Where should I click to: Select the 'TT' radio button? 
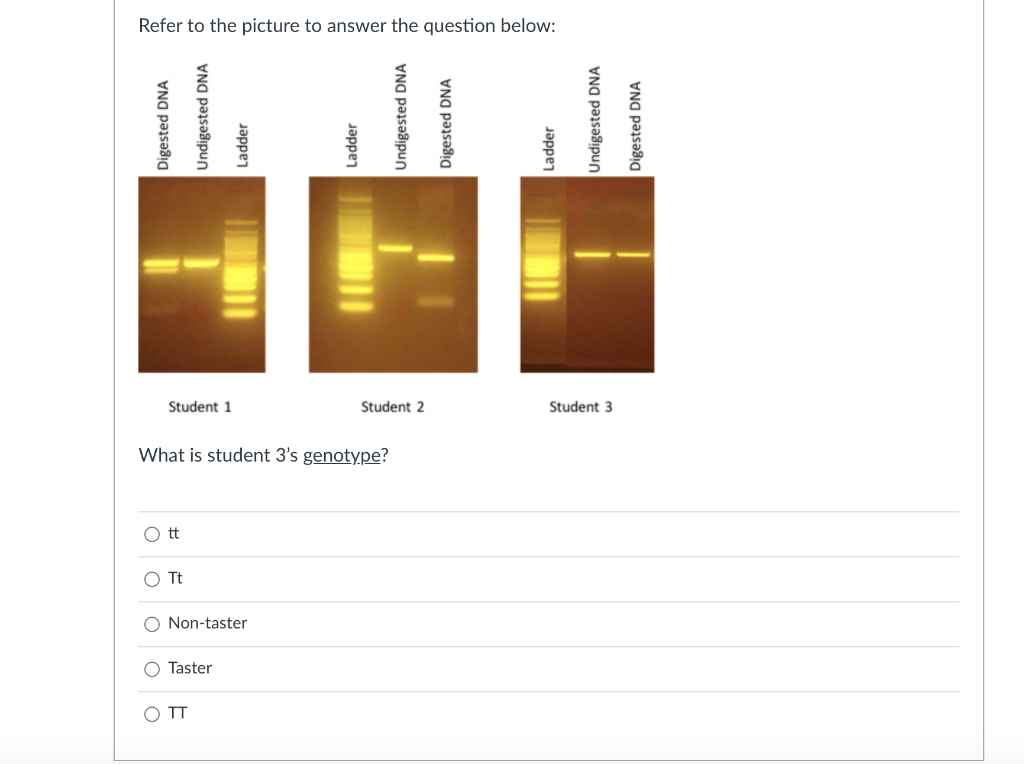point(152,714)
